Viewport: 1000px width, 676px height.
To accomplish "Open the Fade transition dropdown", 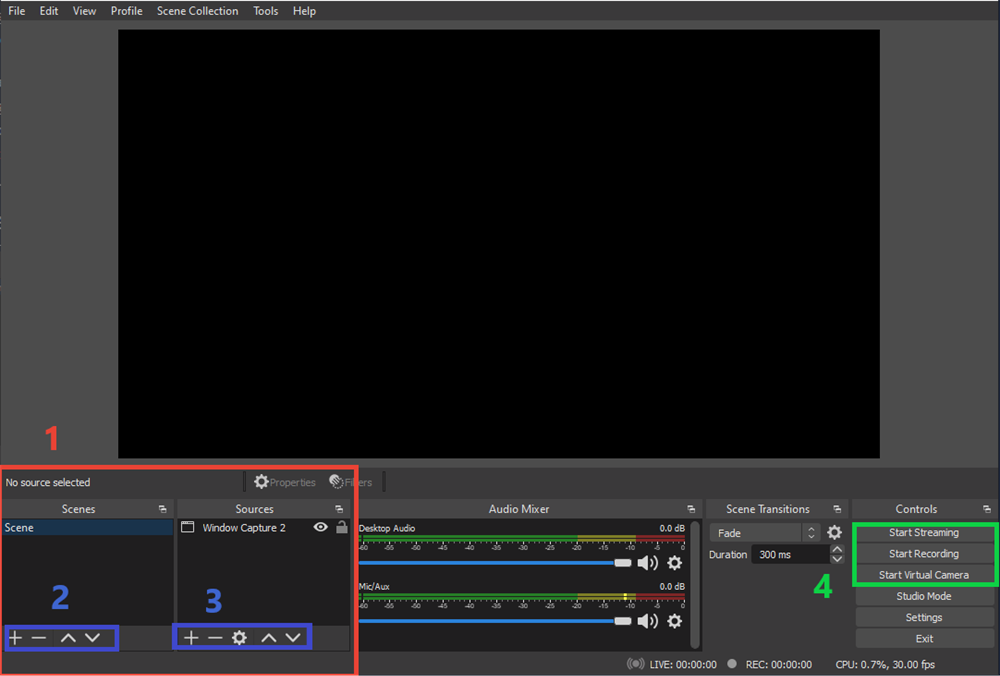I will [764, 533].
